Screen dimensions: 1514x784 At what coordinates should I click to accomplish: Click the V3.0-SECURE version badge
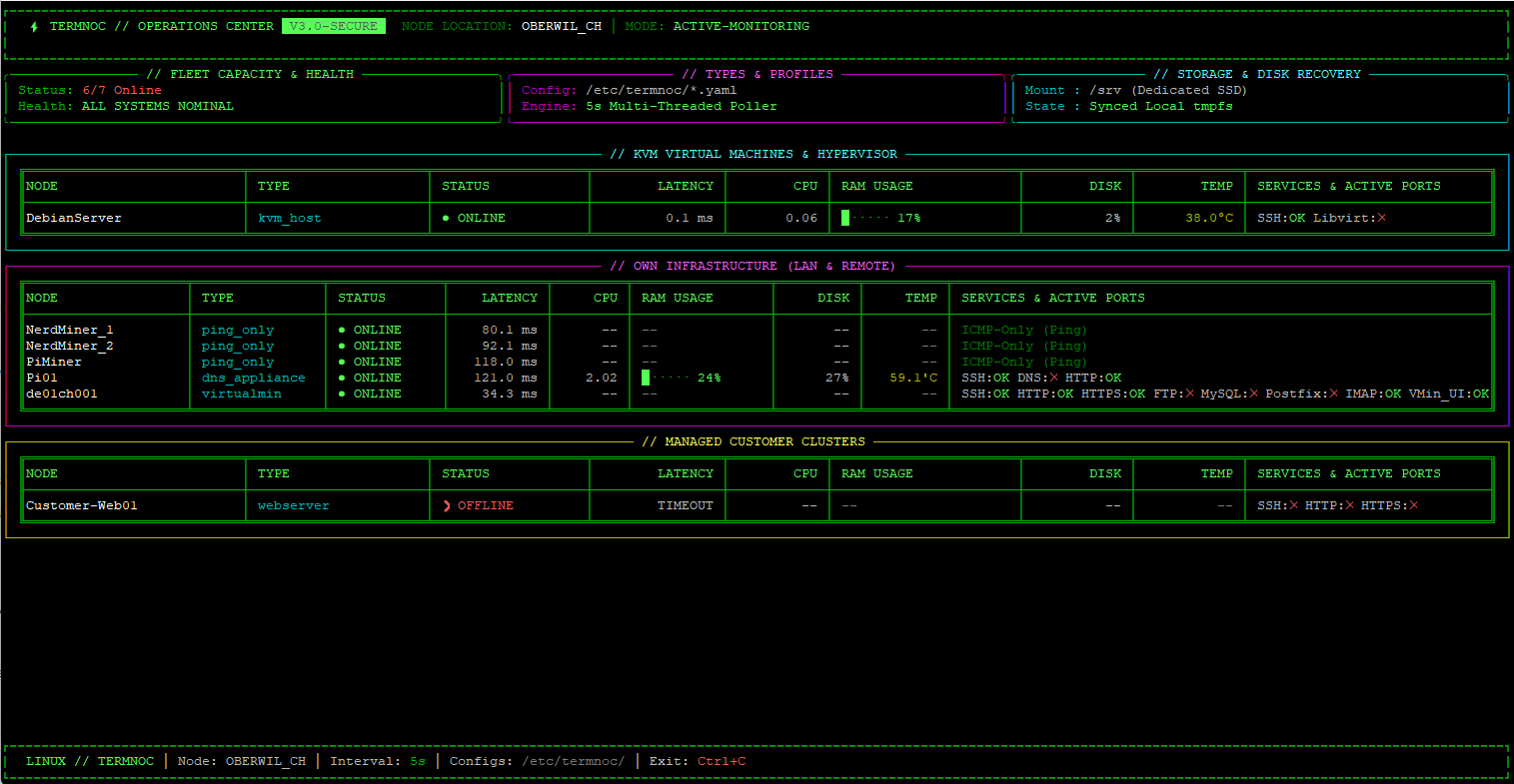[334, 26]
